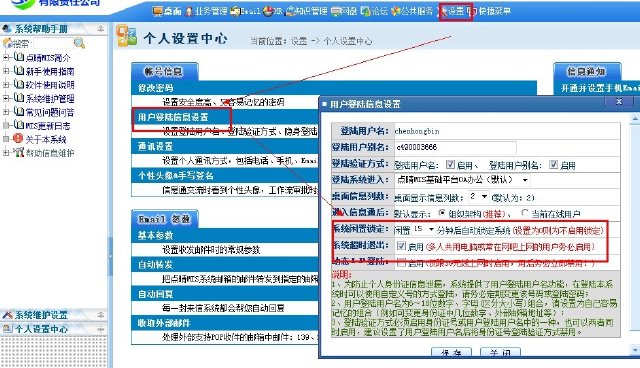This screenshot has width=640, height=368.
Task: Toggle the 登陆用户别名 启用 checkbox
Action: 553,164
